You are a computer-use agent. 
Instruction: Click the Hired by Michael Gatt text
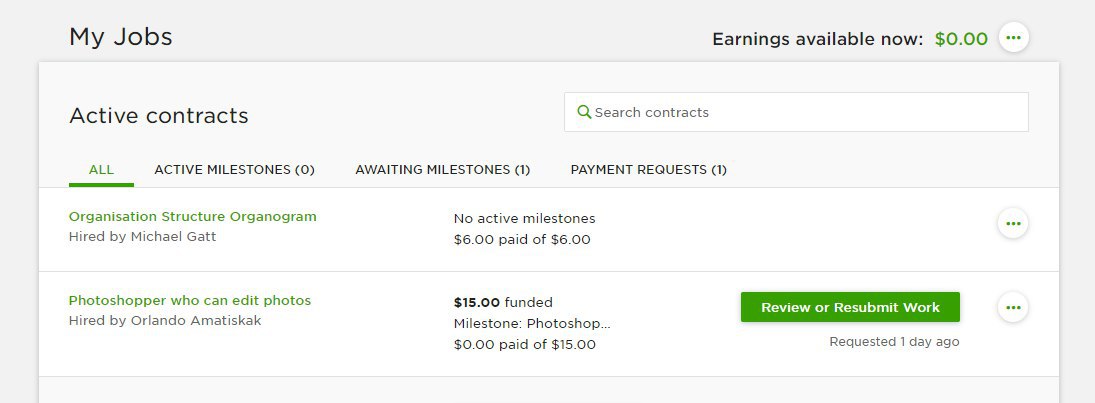[142, 237]
